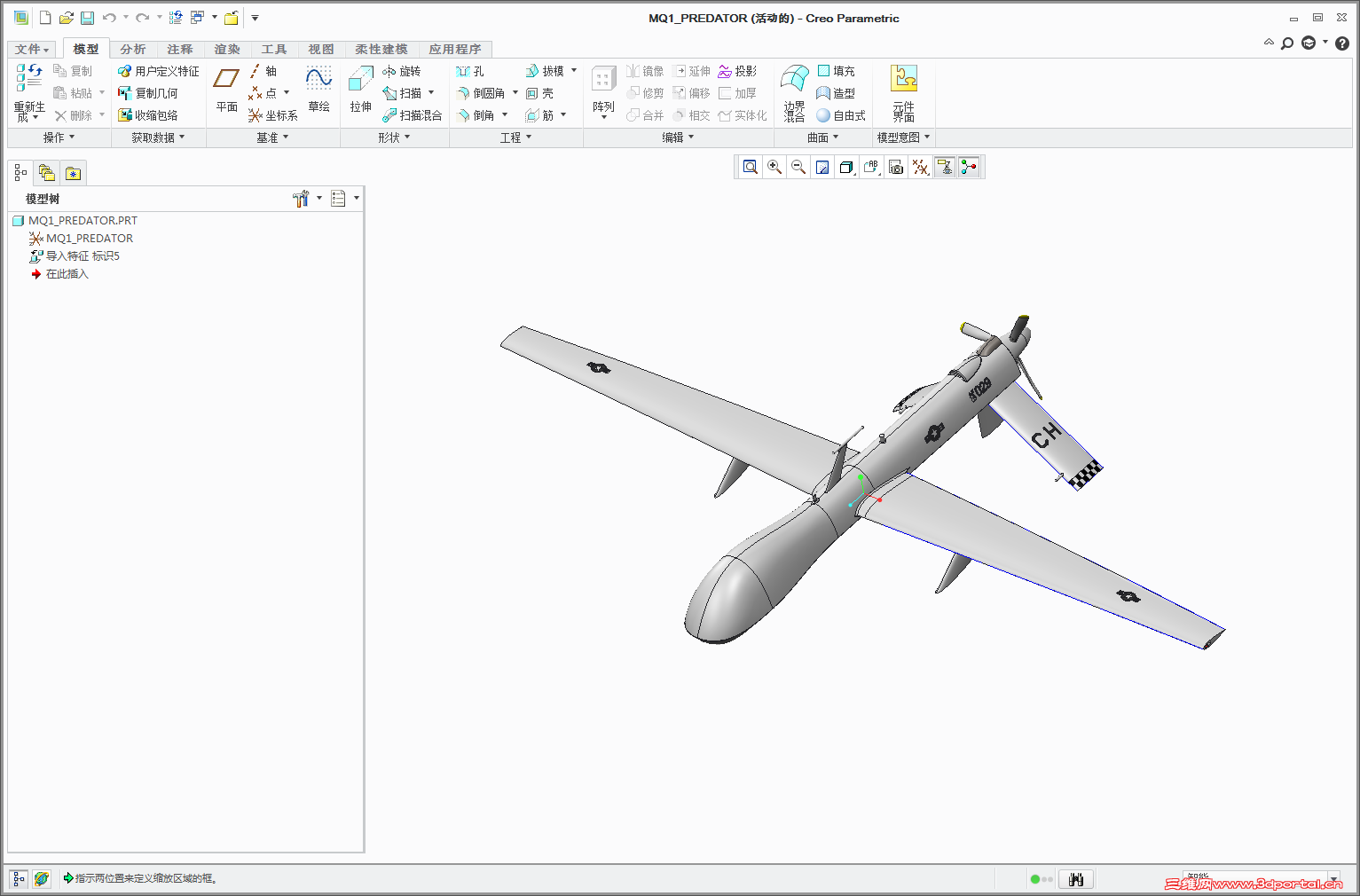Click the redo arrow icon
This screenshot has height=896, width=1360.
142,18
